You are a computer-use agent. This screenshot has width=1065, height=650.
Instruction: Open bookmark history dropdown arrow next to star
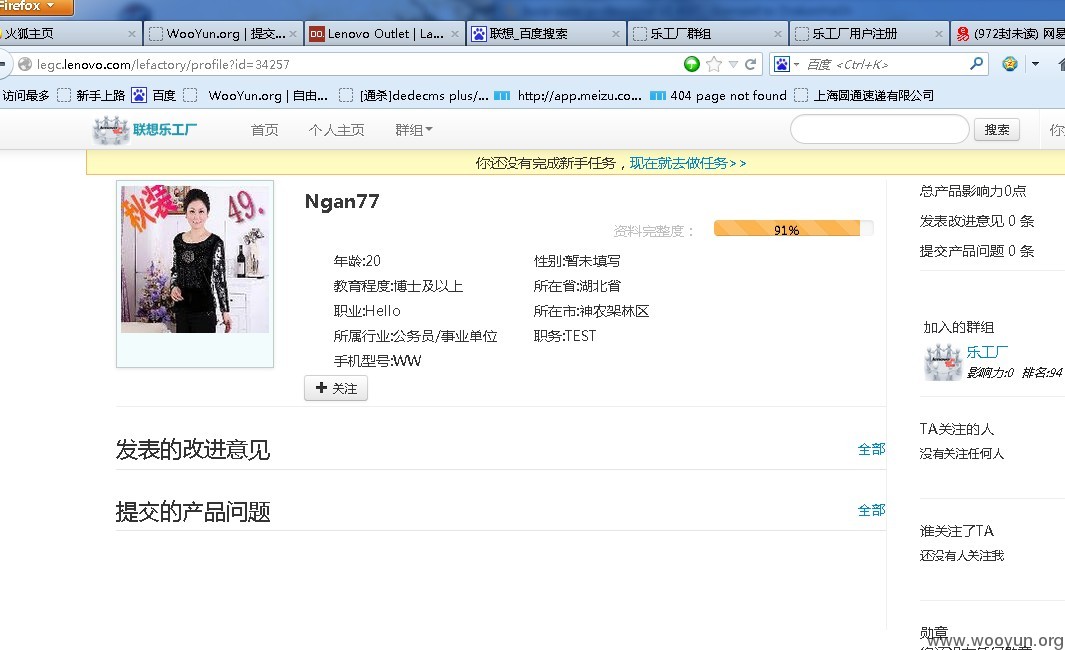point(733,65)
